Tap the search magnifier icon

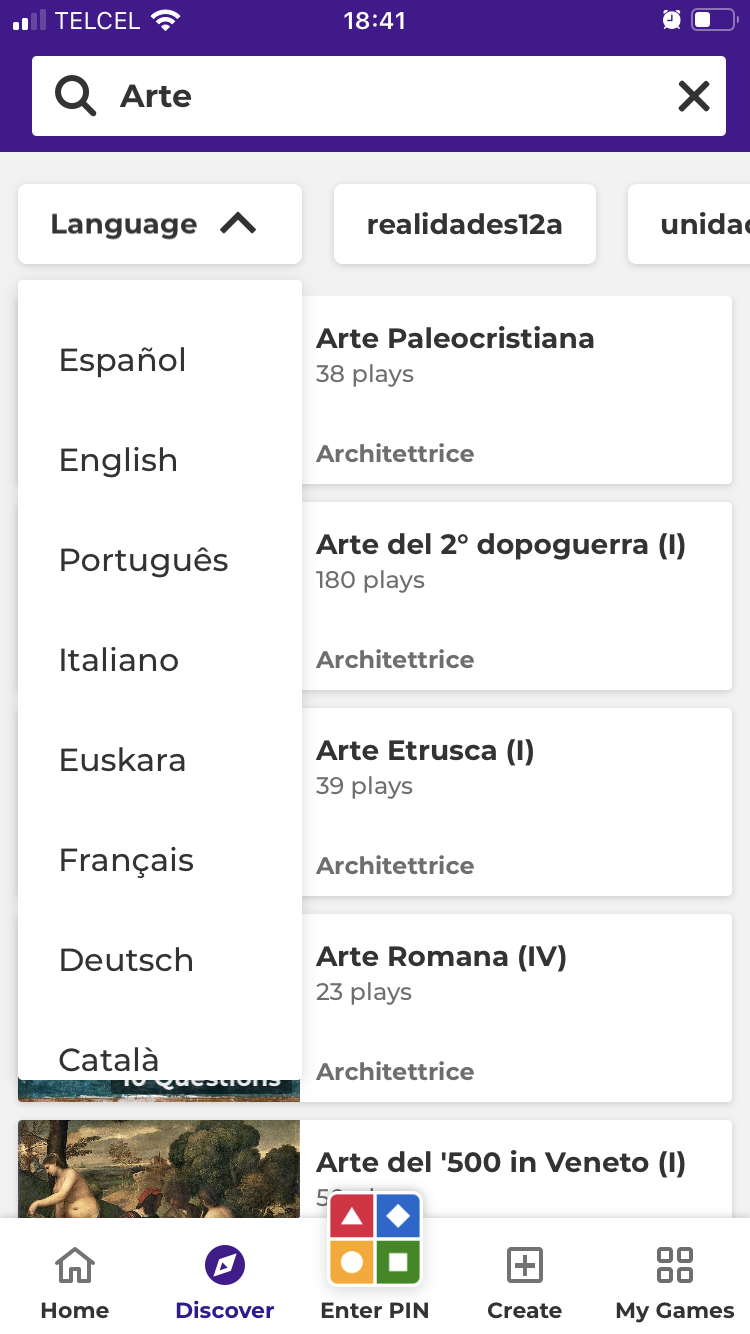click(x=75, y=96)
